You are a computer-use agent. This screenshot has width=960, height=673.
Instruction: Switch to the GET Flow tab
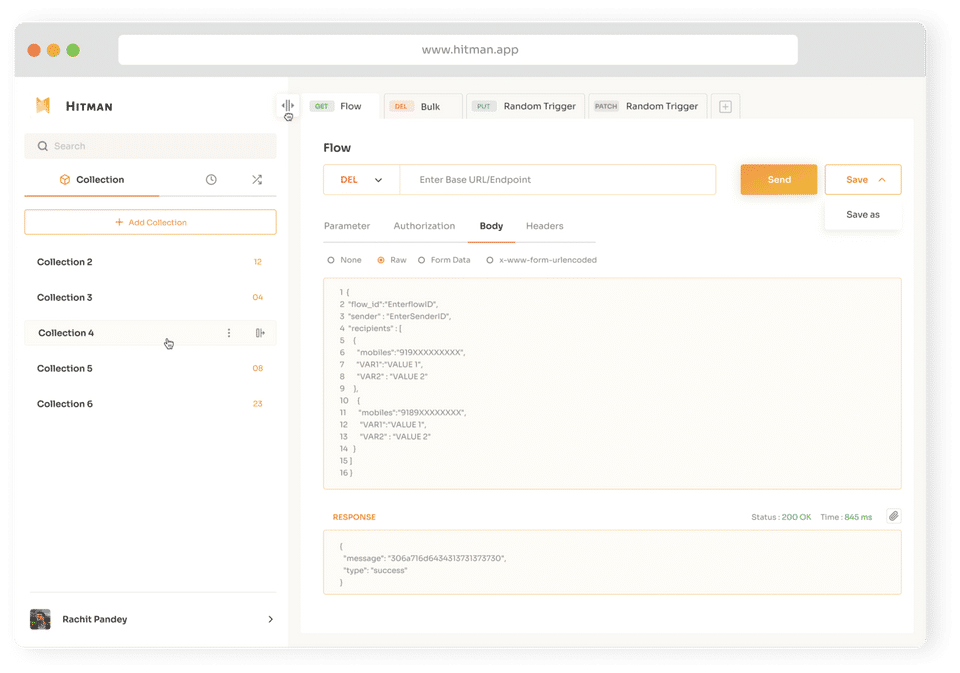(x=339, y=106)
